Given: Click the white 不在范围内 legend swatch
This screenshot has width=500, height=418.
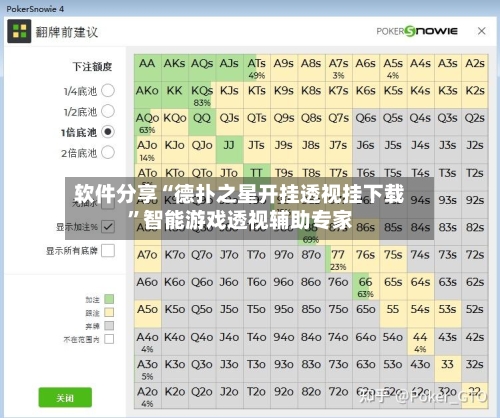Looking at the screenshot, I should point(109,339).
